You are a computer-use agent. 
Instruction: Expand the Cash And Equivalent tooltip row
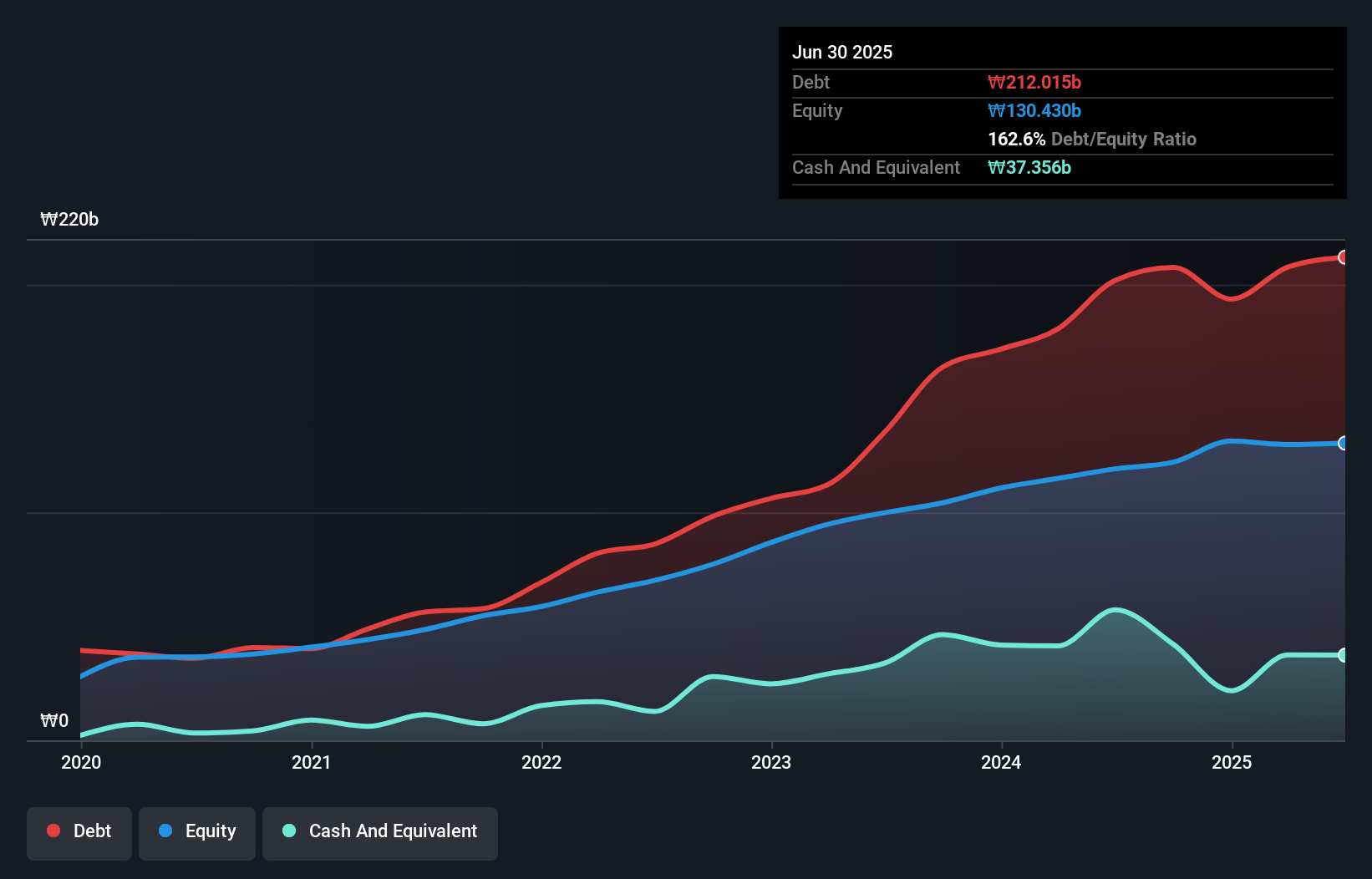coord(876,167)
